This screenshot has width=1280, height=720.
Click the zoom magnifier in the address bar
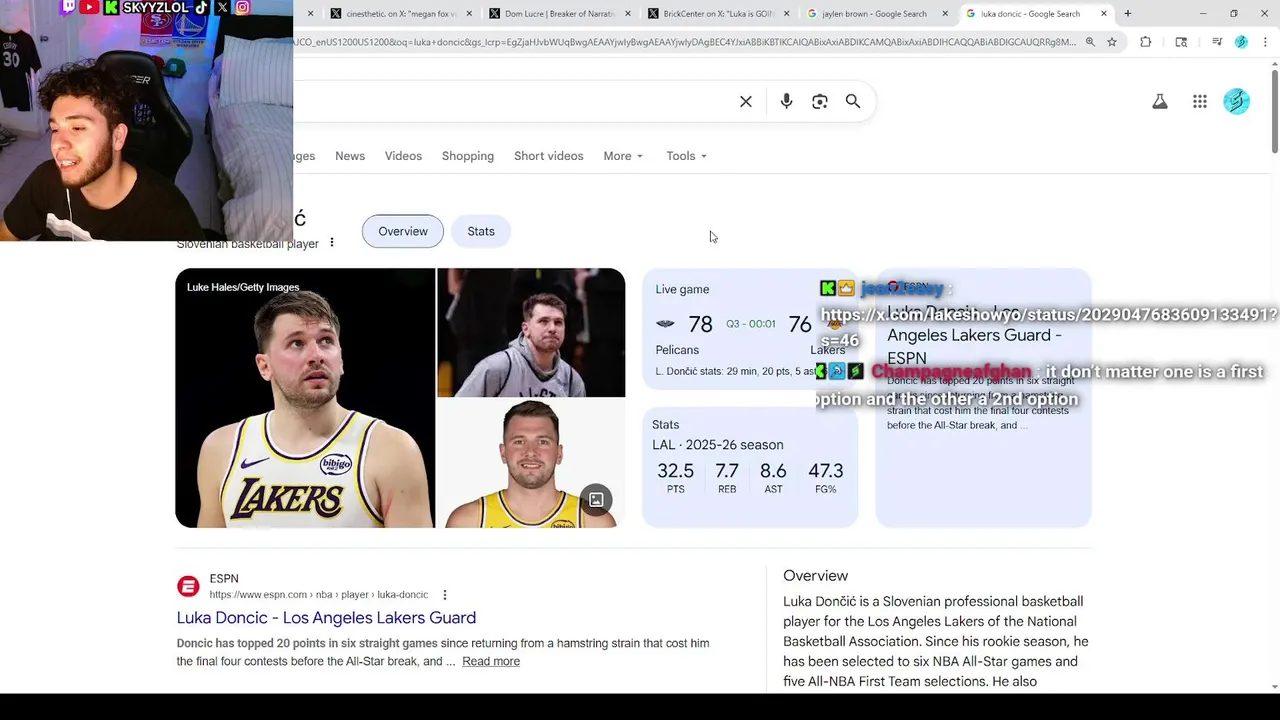coord(1090,42)
